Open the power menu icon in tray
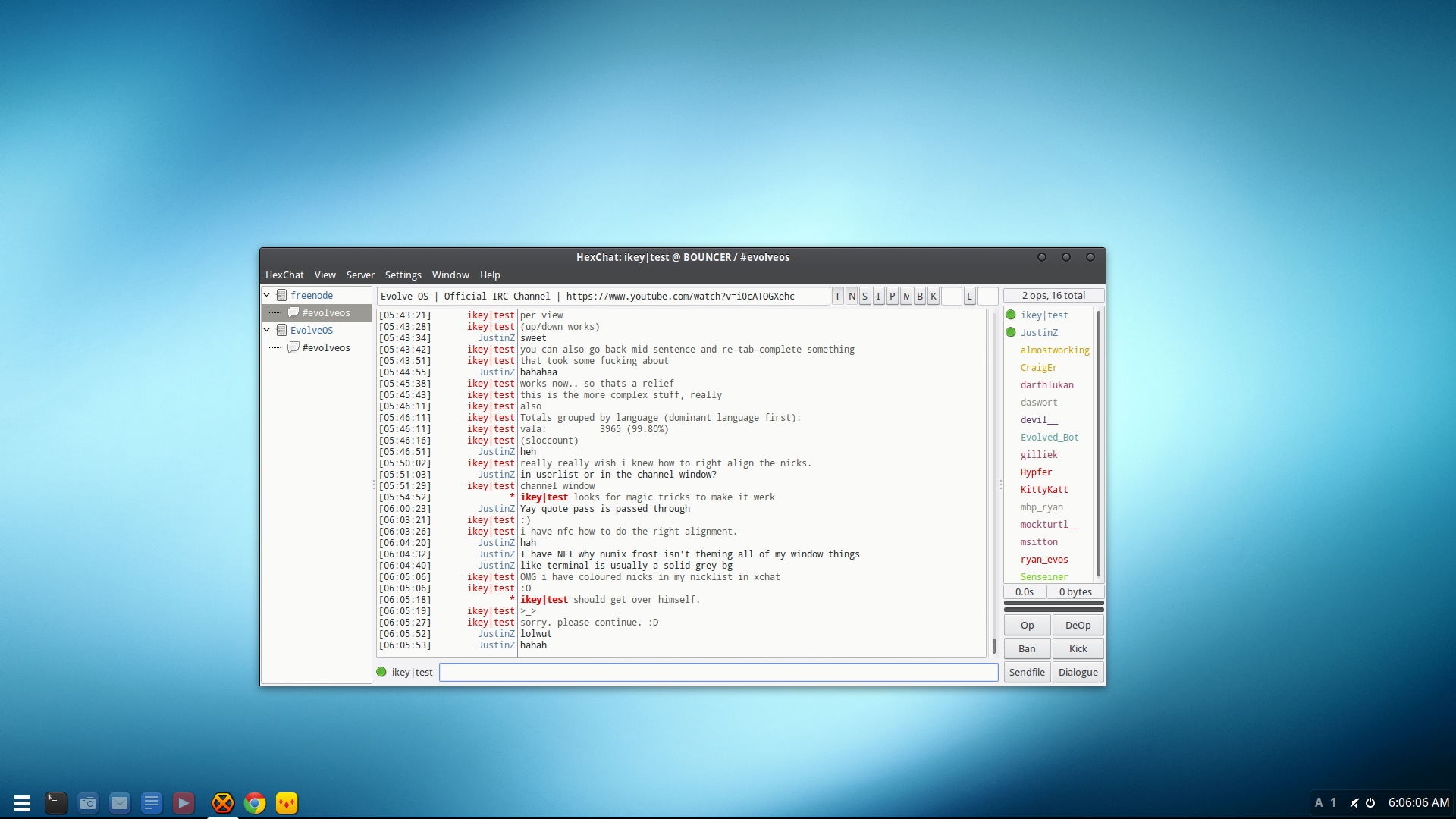This screenshot has width=1456, height=819. 1370,802
